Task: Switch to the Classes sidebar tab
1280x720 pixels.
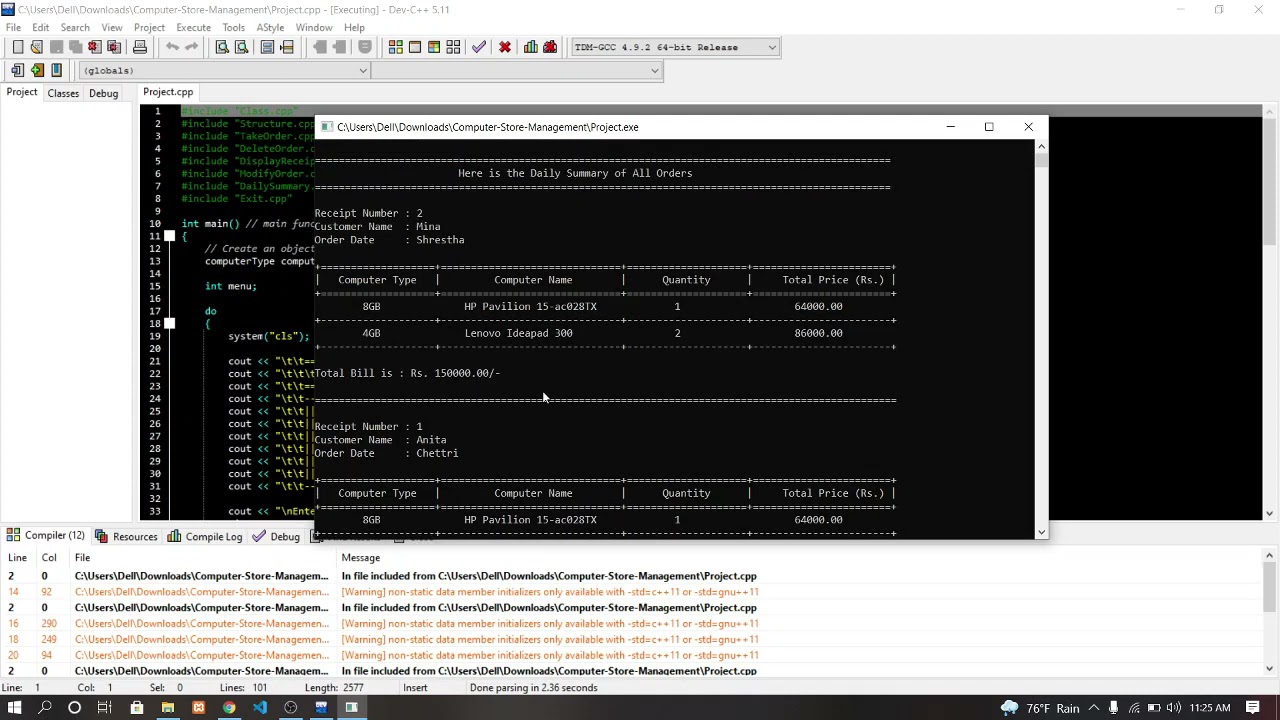Action: [63, 93]
